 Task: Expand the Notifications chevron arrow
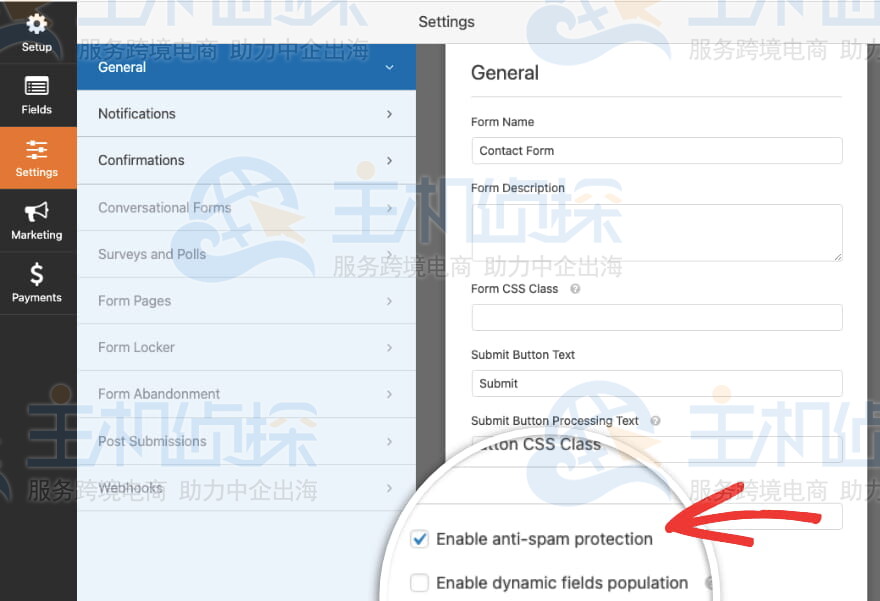click(x=389, y=114)
